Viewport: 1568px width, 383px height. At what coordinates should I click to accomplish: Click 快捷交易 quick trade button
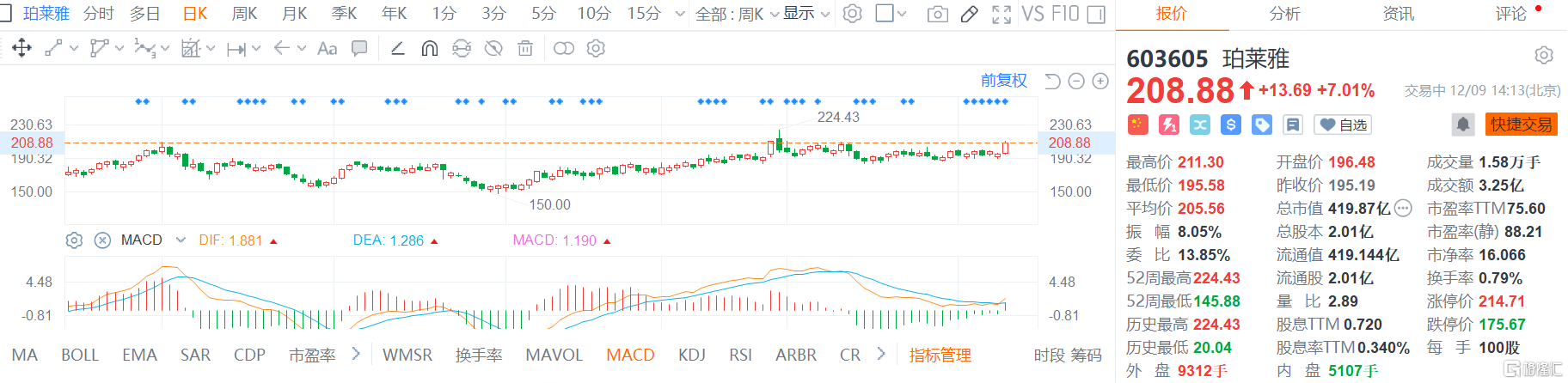(1522, 125)
